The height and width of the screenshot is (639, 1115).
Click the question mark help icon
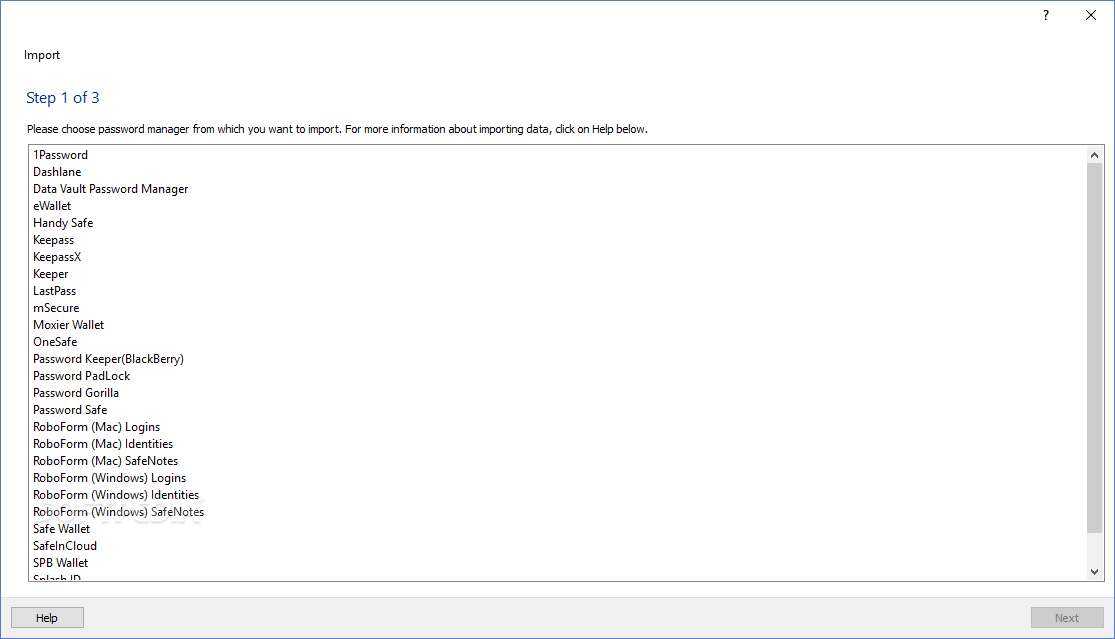point(1045,15)
